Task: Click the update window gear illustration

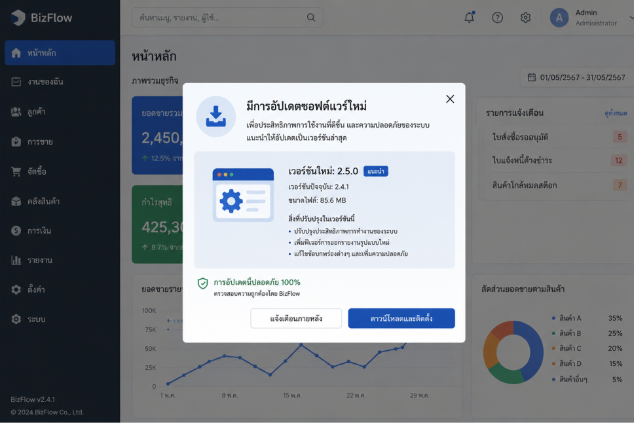Action: click(243, 195)
